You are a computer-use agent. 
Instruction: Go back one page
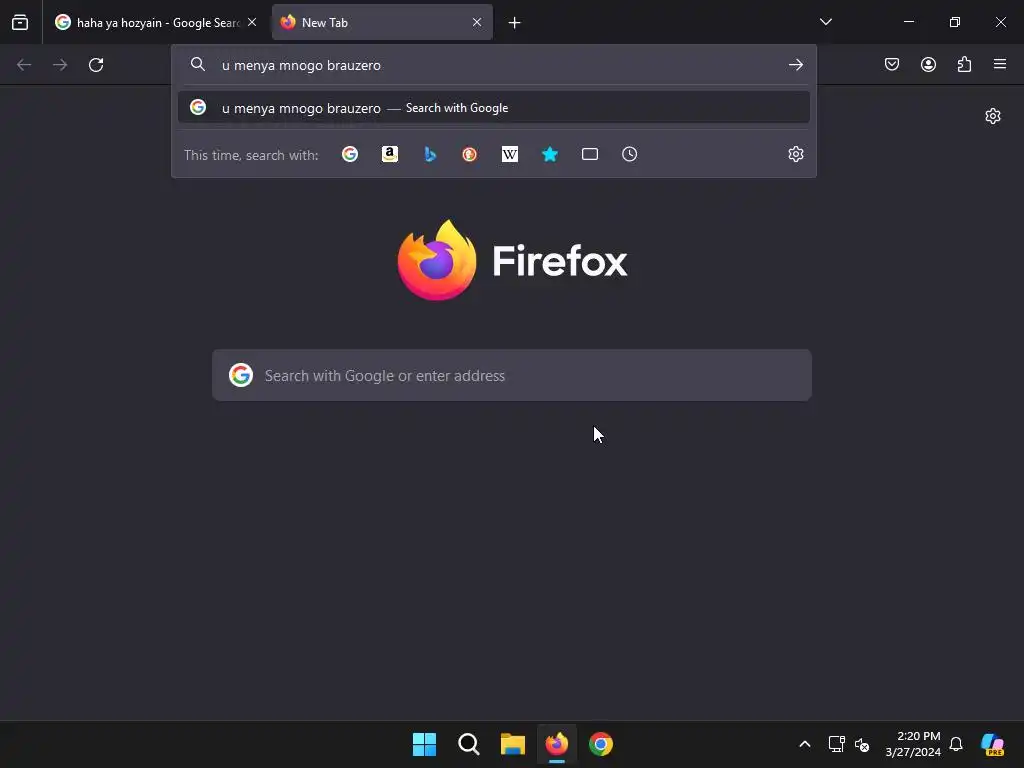click(x=24, y=65)
